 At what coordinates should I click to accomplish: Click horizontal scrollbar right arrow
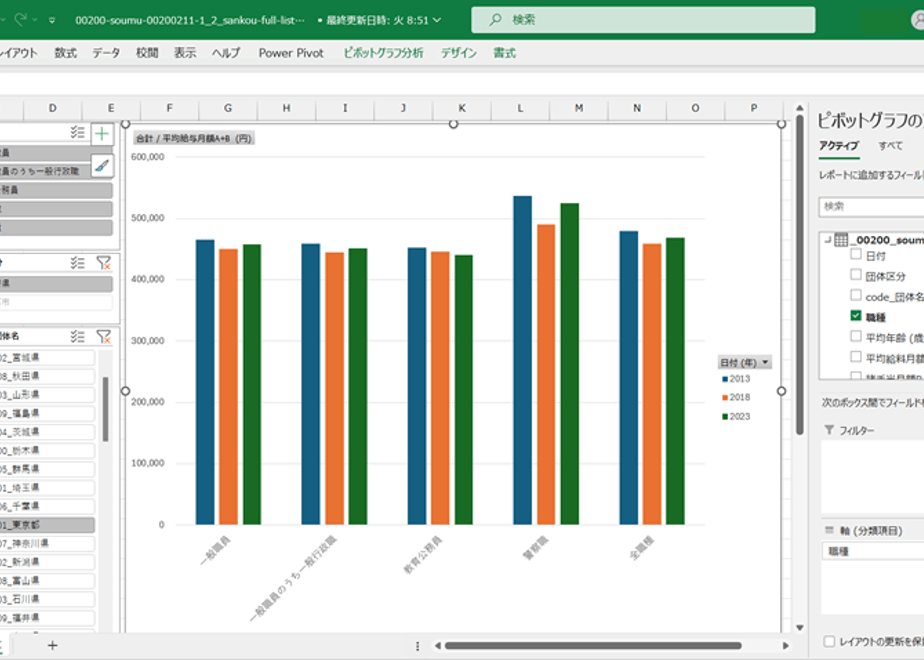[x=786, y=646]
